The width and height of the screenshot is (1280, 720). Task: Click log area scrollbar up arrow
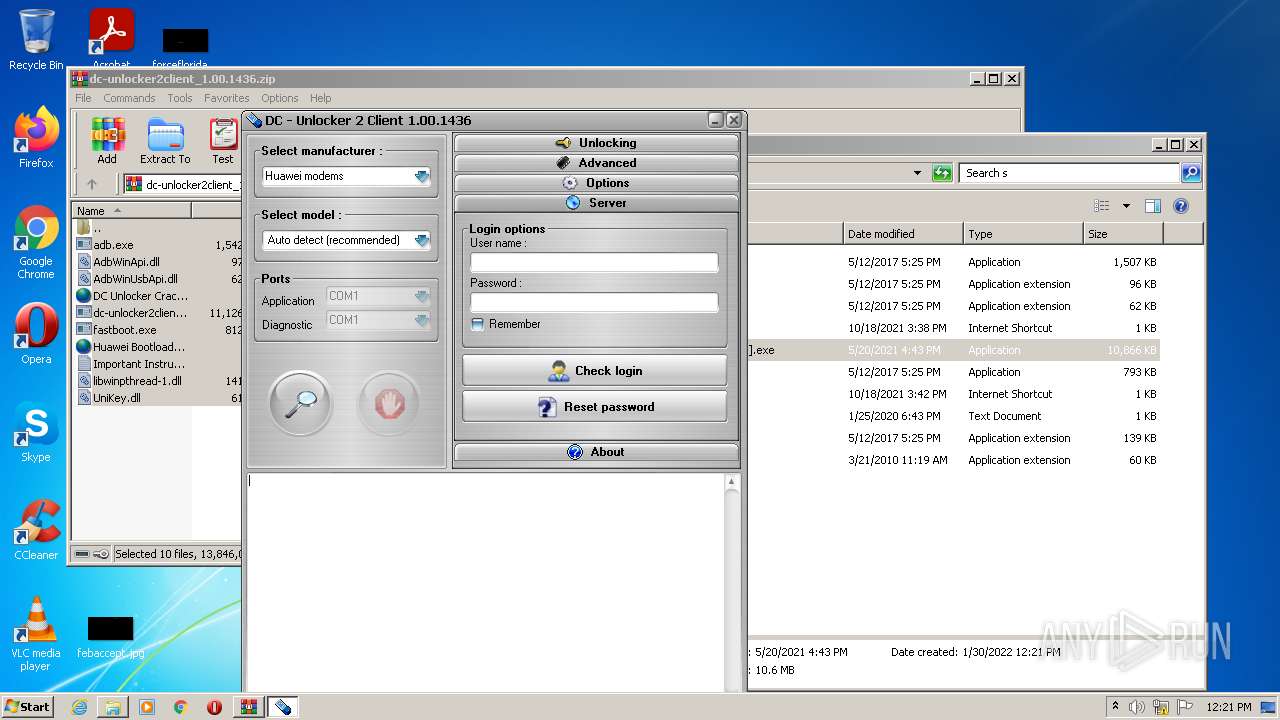click(731, 482)
